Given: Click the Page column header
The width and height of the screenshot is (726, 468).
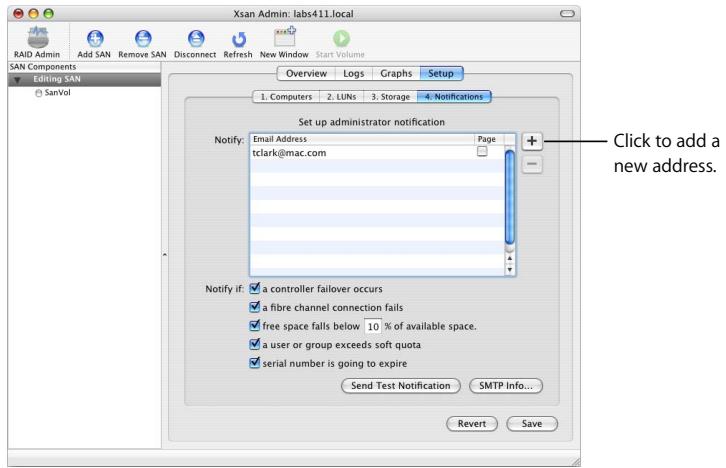Looking at the screenshot, I should tap(489, 139).
